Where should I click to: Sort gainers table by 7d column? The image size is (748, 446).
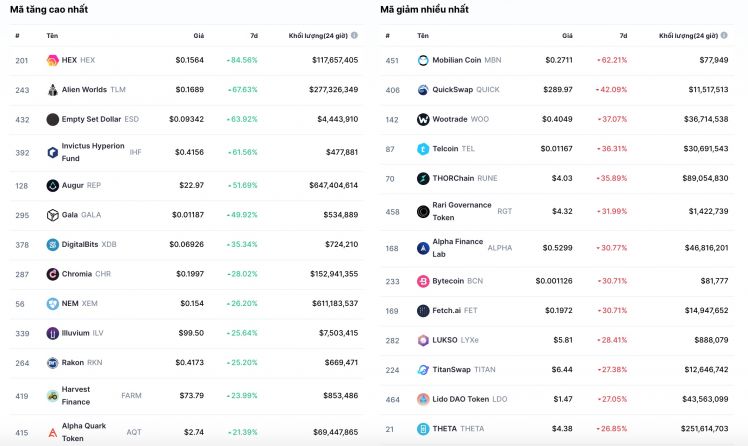tap(254, 36)
